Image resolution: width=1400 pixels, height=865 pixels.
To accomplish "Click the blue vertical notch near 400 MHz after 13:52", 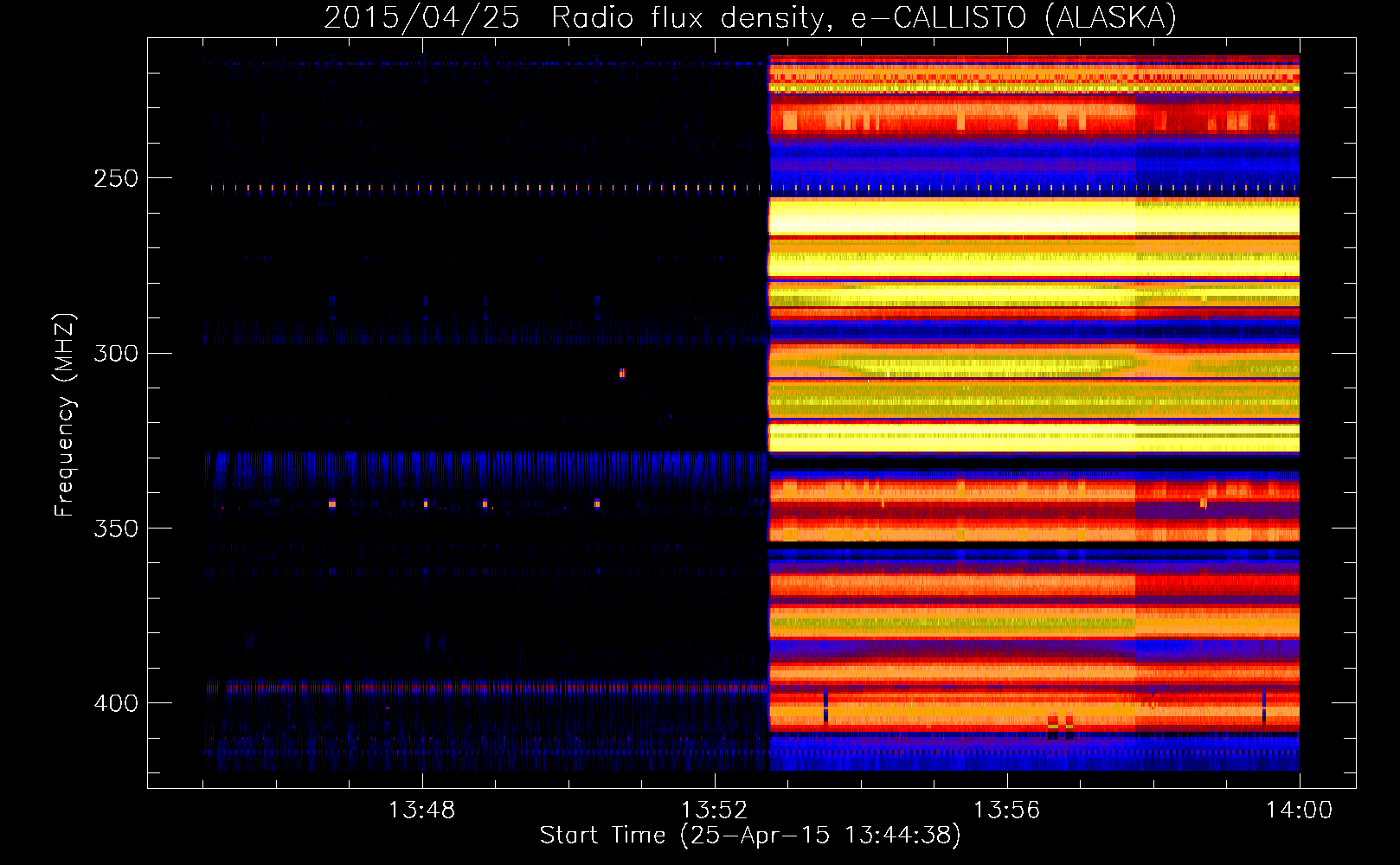I will pos(825,705).
